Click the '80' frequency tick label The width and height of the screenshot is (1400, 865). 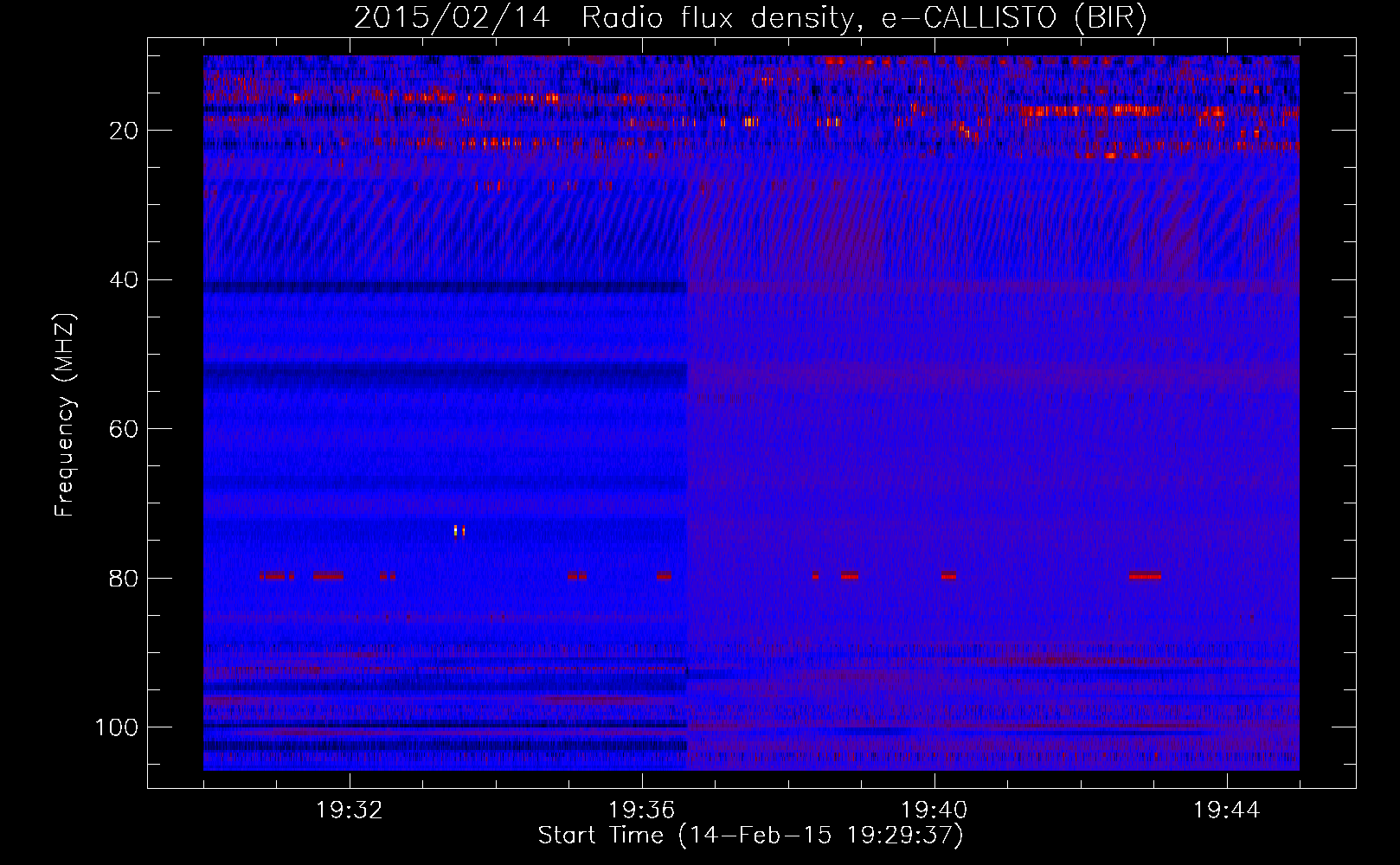click(124, 578)
